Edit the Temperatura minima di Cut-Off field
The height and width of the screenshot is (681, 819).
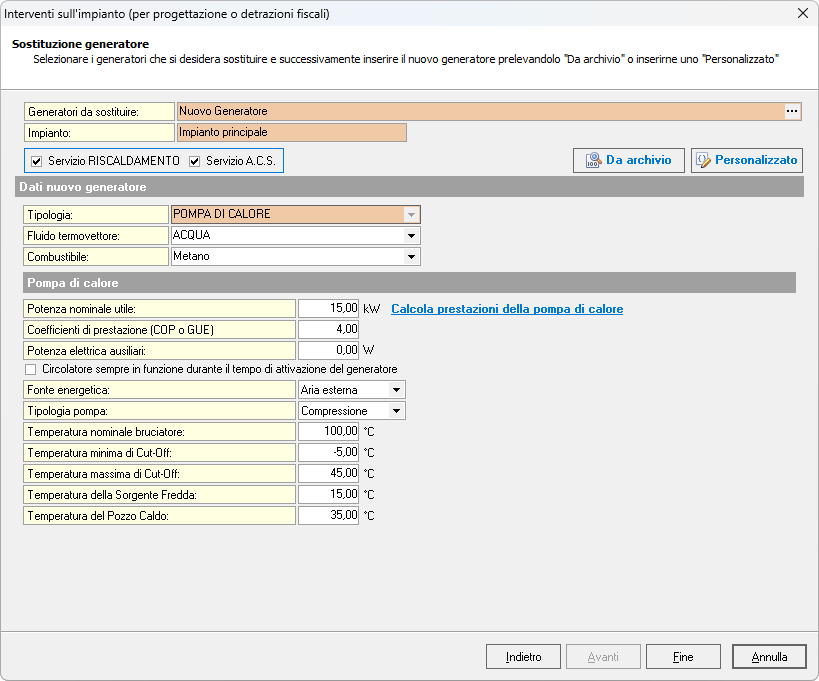(x=328, y=452)
